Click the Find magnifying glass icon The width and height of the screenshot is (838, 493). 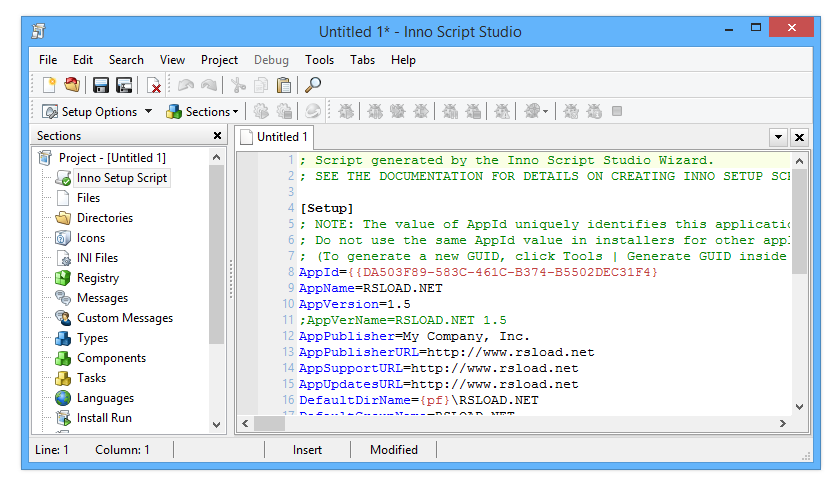coord(313,85)
